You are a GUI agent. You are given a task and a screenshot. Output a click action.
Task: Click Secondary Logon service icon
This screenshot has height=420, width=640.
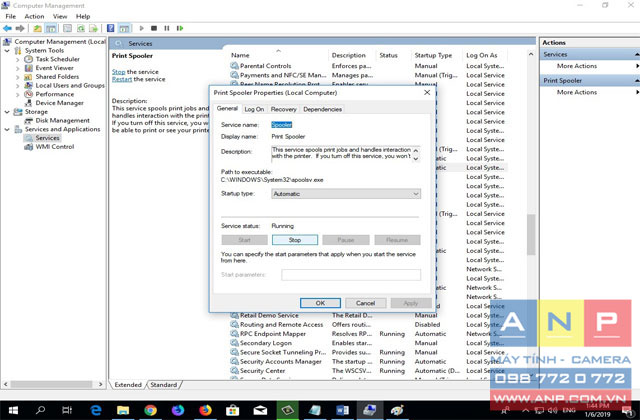[234, 343]
